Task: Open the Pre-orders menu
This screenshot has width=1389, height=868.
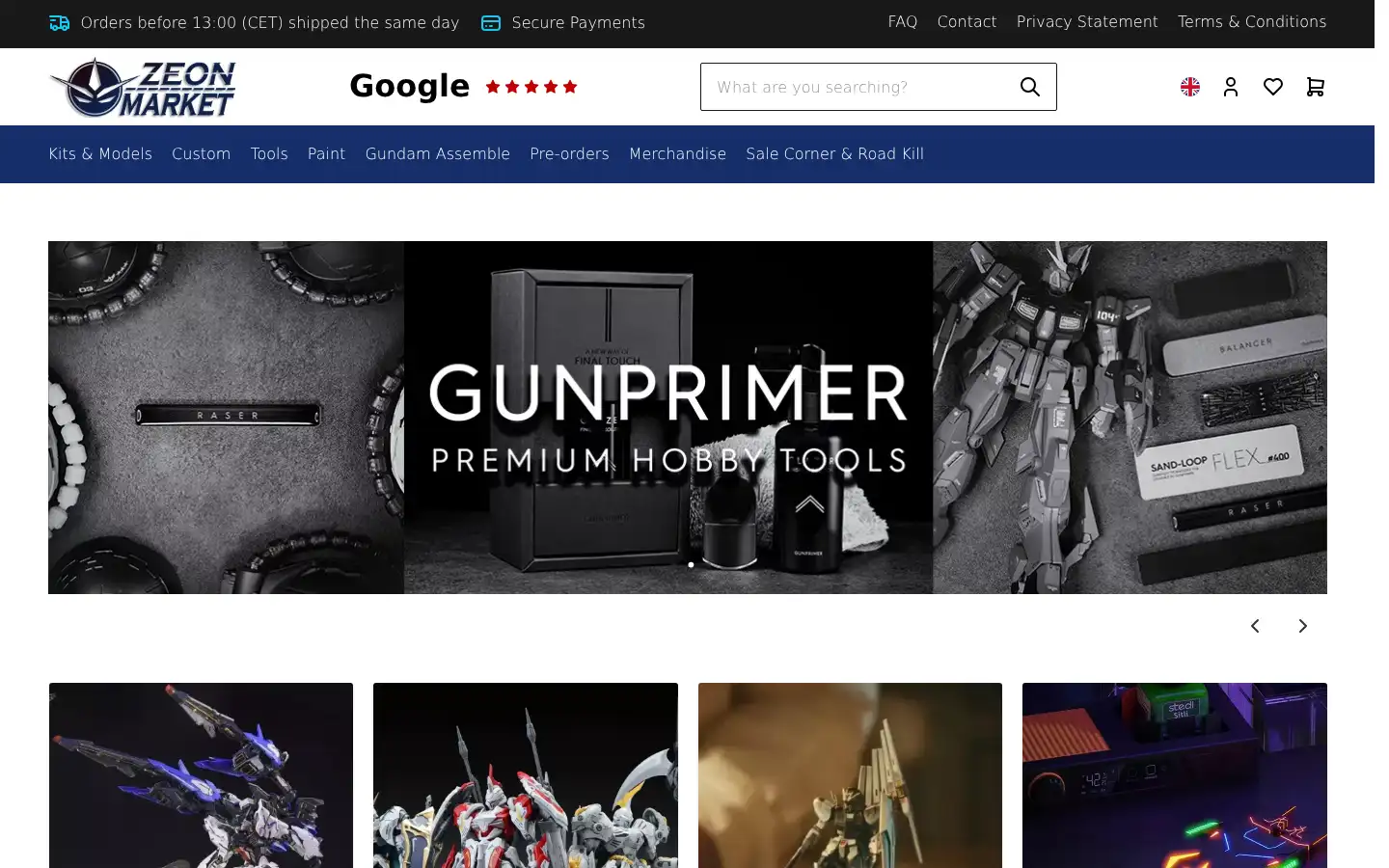Action: 569,154
